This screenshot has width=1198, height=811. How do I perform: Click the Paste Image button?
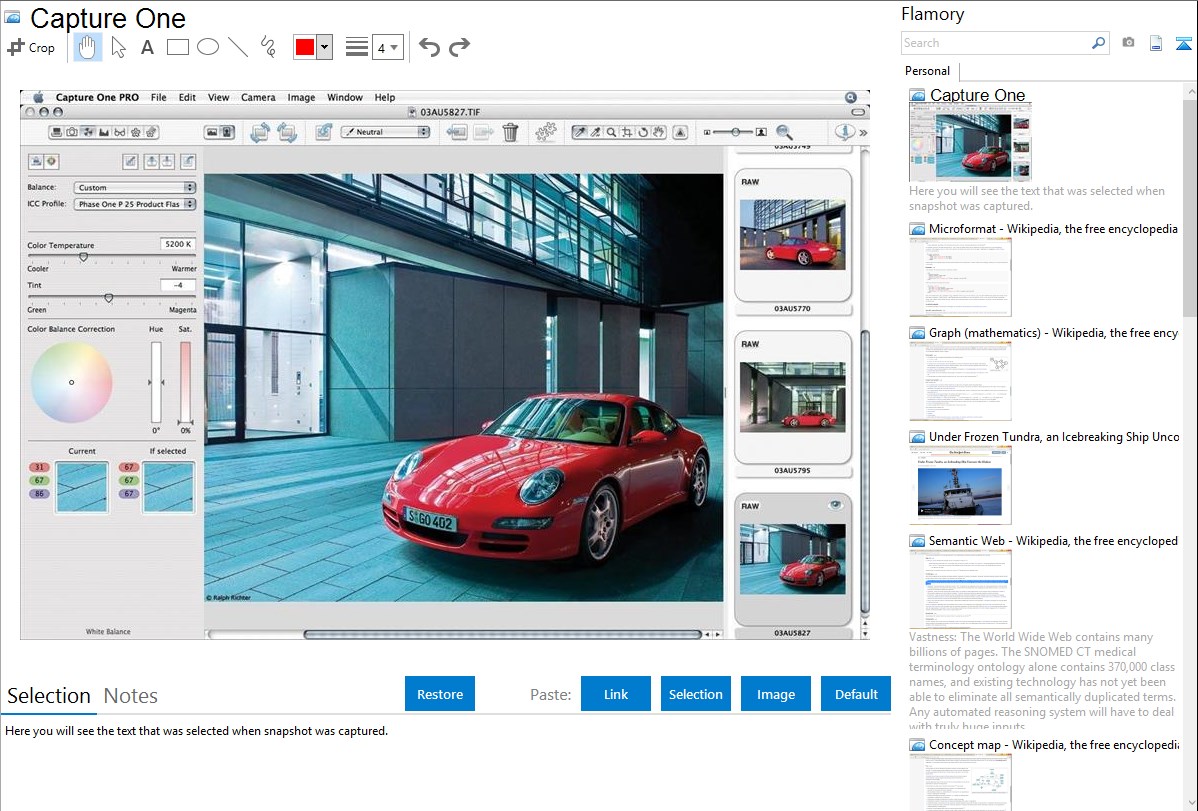coord(775,694)
